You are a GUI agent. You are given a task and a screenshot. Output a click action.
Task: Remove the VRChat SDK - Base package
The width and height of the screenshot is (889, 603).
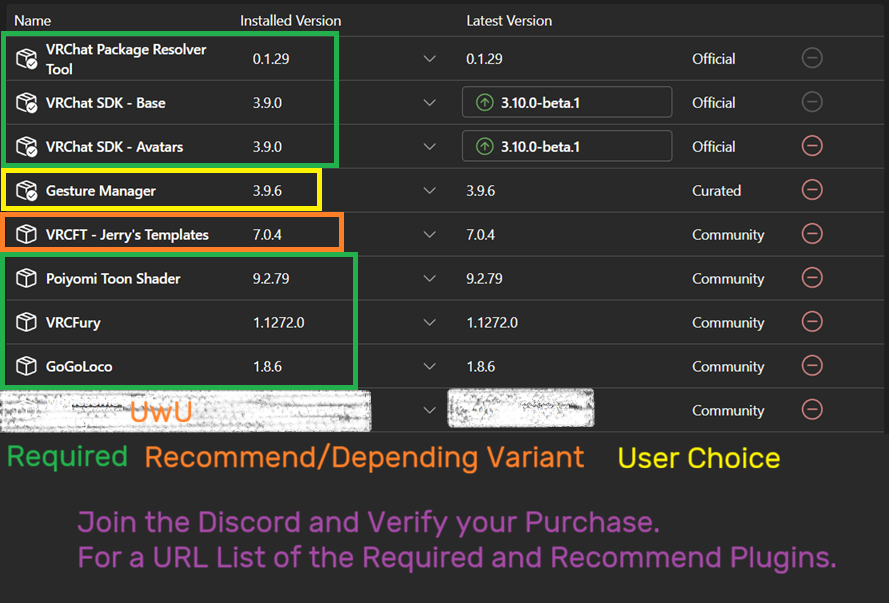[x=812, y=102]
